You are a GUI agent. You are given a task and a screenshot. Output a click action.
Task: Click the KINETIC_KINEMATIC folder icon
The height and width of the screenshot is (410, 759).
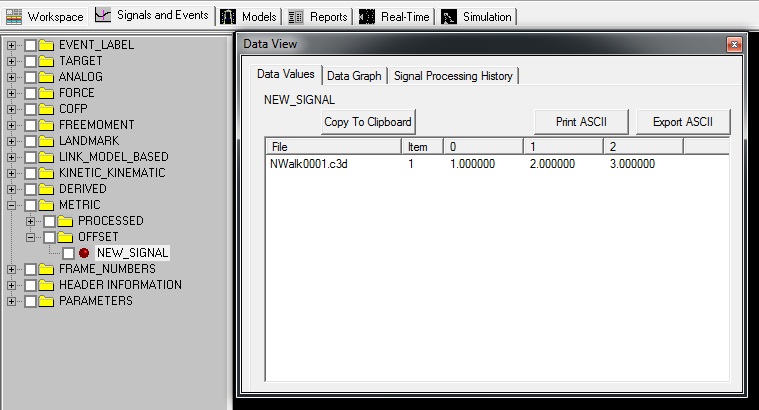pyautogui.click(x=46, y=173)
